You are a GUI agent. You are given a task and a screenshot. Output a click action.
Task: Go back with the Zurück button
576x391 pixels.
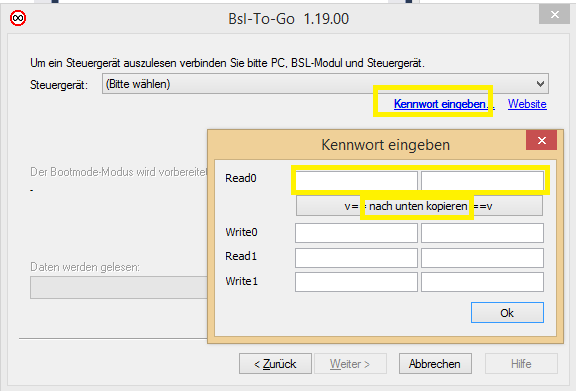[x=275, y=364]
